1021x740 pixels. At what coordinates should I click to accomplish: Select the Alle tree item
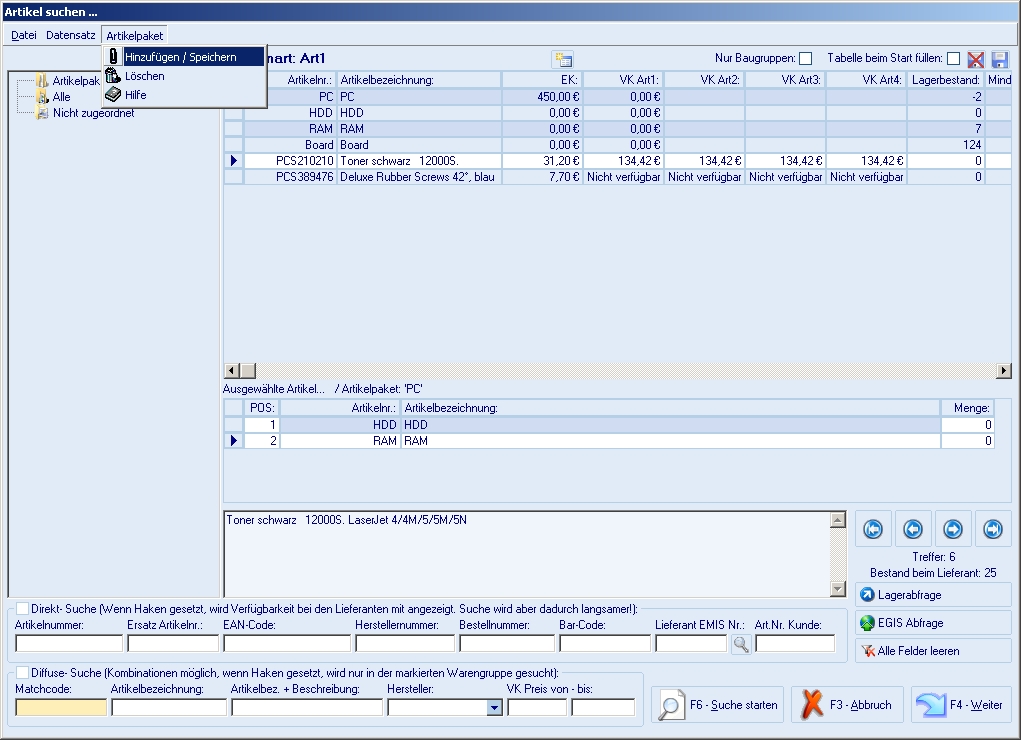click(x=61, y=97)
